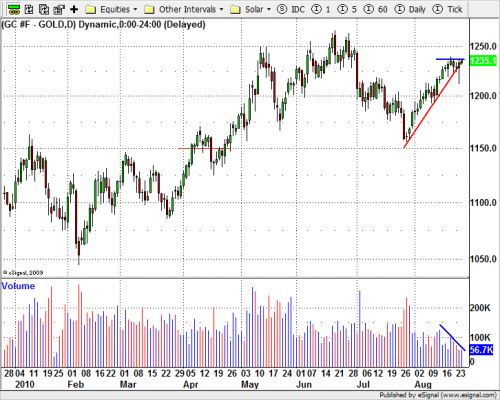
Task: Click the 200K volume axis label
Action: [x=480, y=308]
